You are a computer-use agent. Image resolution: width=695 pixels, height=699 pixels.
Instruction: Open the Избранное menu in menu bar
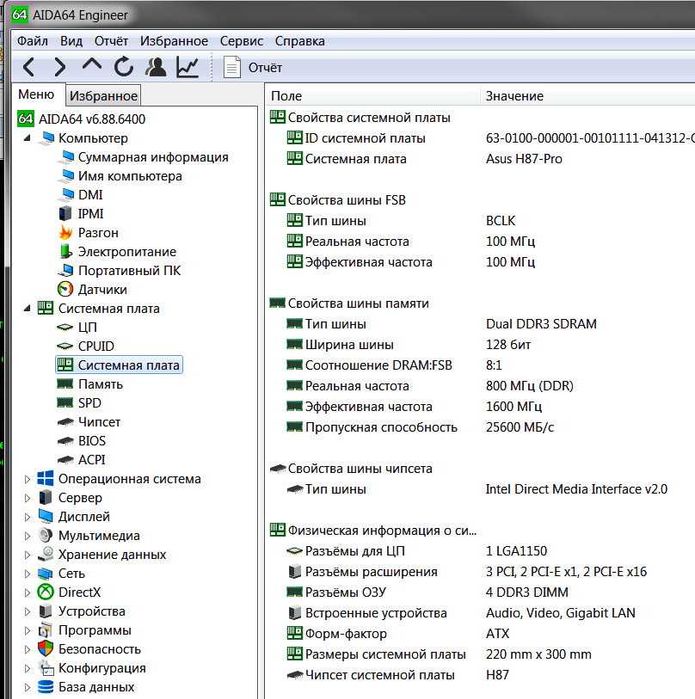pyautogui.click(x=174, y=41)
